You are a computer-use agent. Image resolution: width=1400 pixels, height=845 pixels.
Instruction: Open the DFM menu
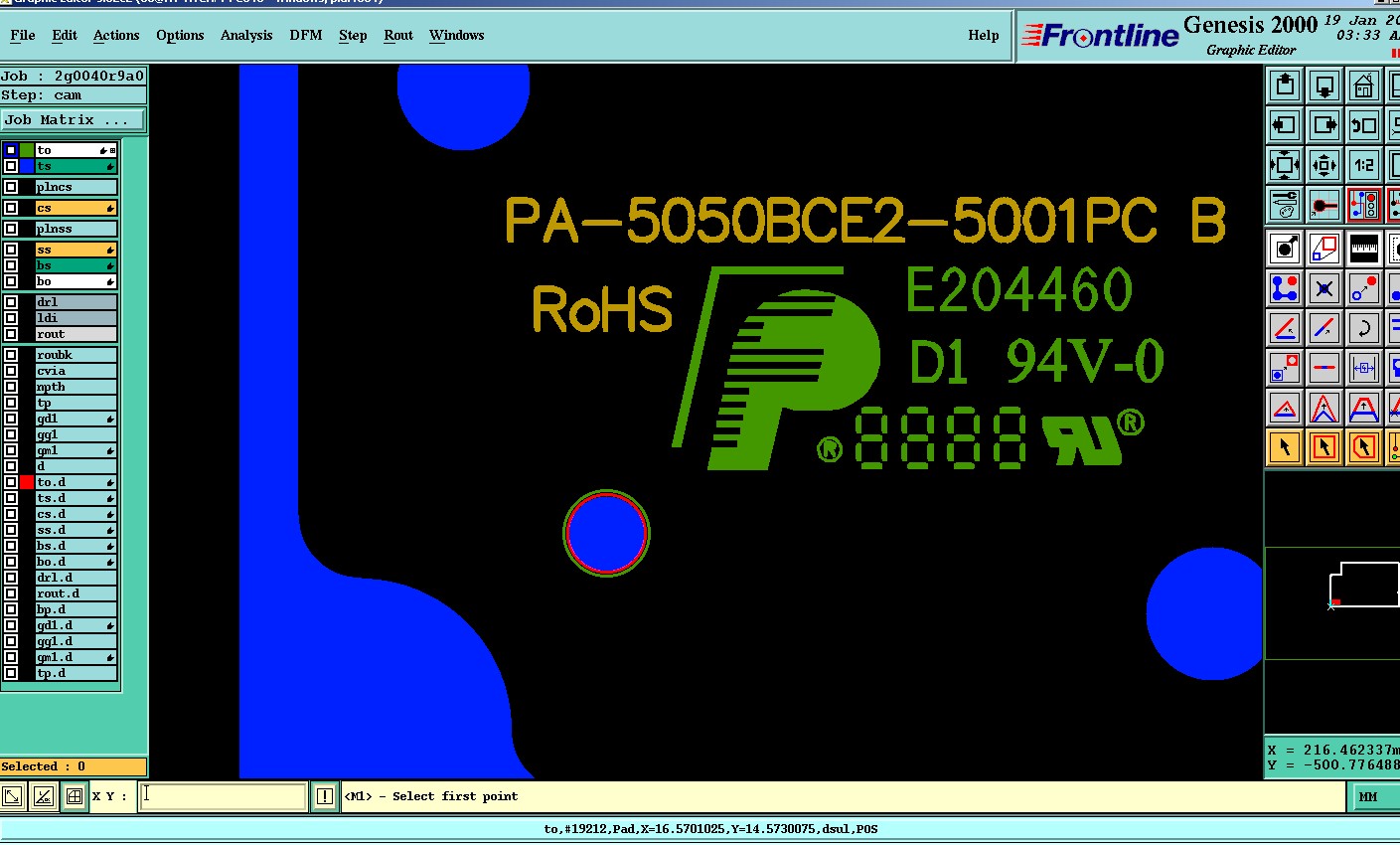click(x=306, y=35)
